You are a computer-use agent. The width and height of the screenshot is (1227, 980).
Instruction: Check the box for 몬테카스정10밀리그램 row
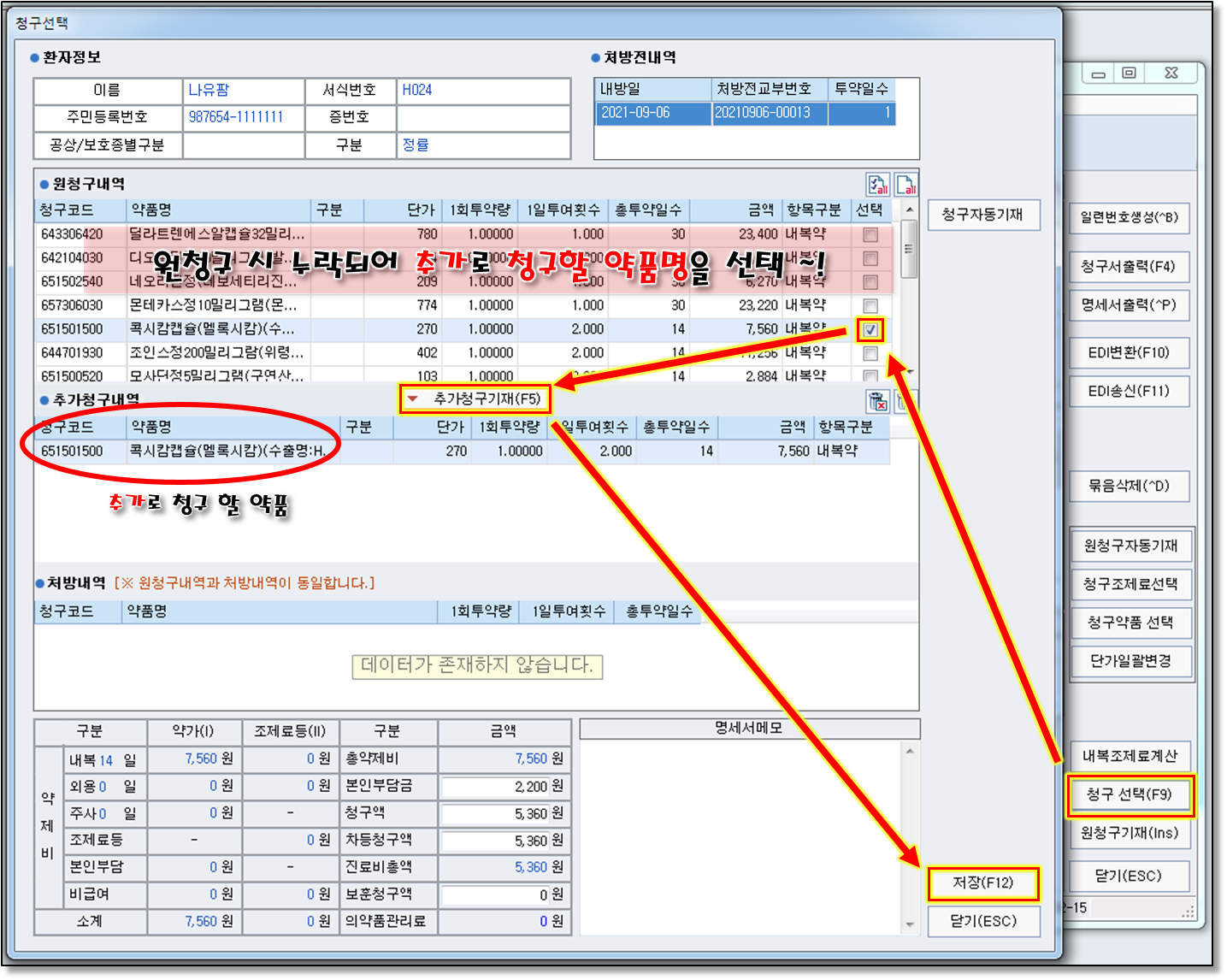(870, 306)
